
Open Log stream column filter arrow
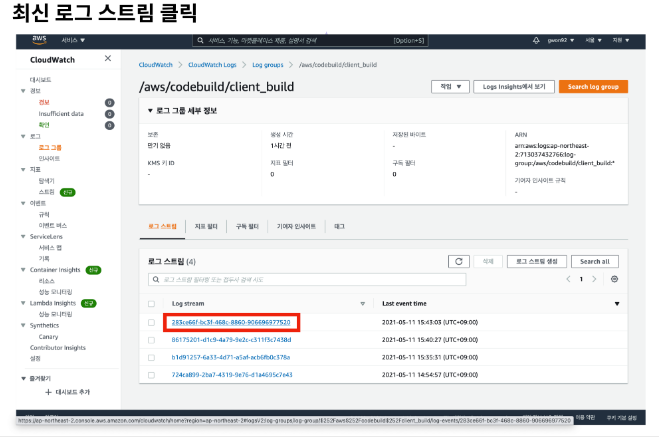pyautogui.click(x=362, y=304)
